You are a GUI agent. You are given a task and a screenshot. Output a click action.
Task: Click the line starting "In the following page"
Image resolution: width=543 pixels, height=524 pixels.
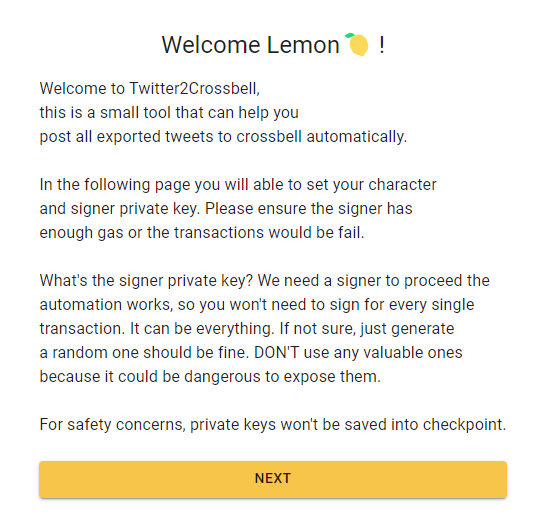tap(238, 185)
